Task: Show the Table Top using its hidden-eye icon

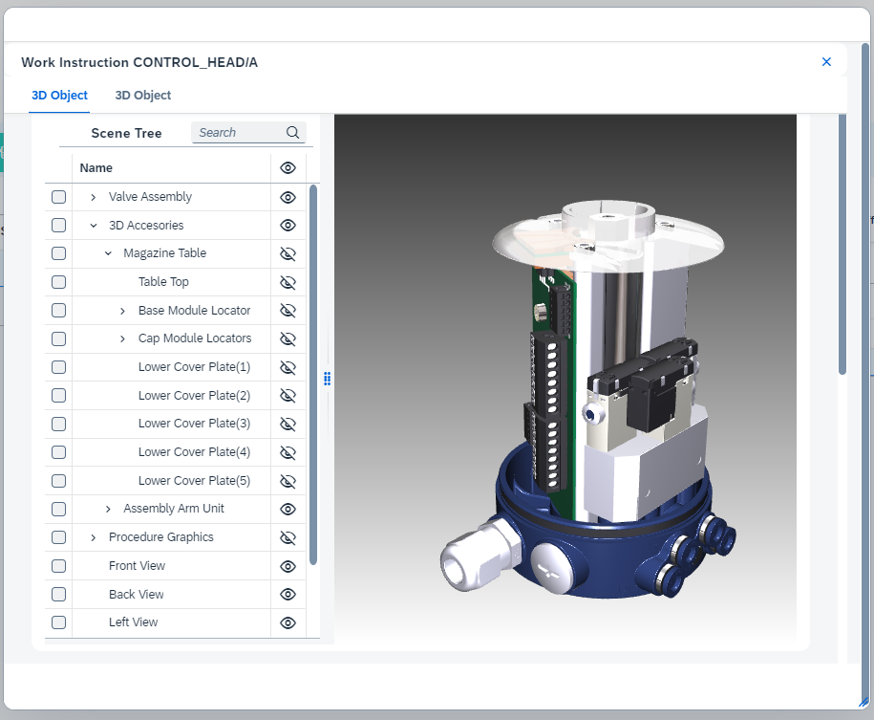Action: [x=288, y=282]
